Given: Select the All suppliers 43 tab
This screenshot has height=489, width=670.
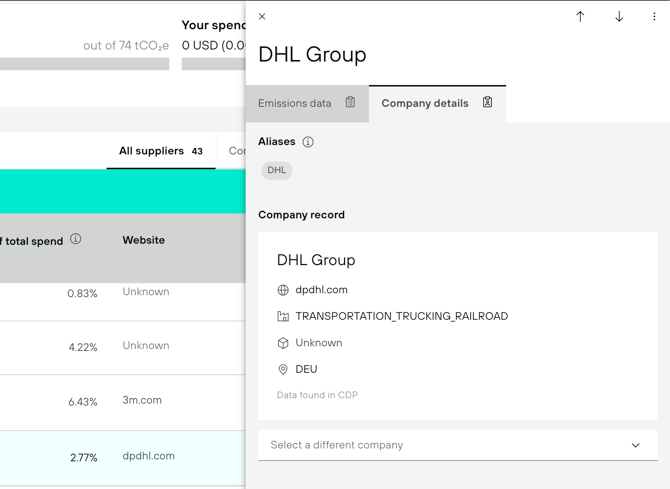Looking at the screenshot, I should click(161, 151).
